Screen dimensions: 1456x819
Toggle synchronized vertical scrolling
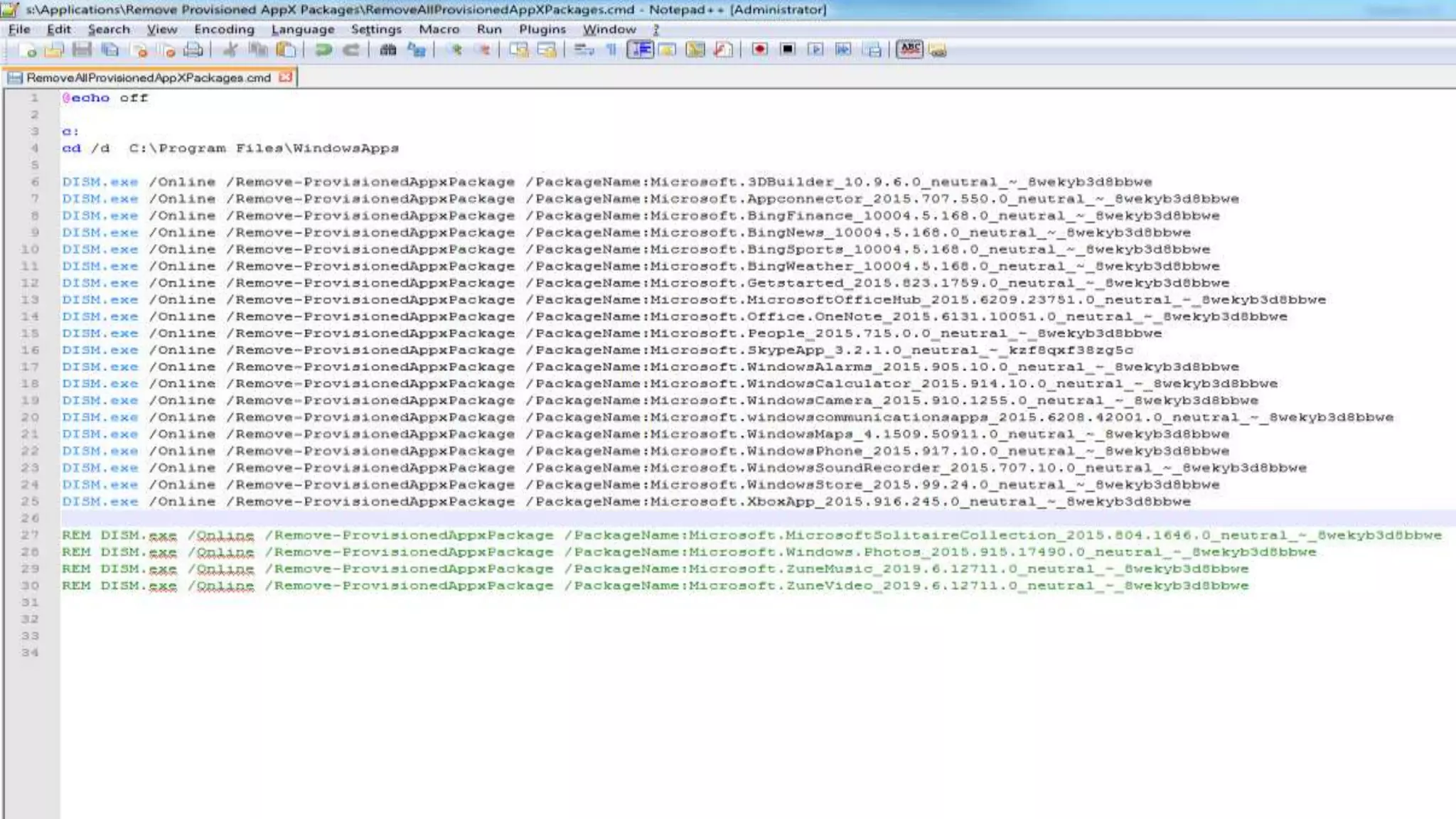coord(519,50)
